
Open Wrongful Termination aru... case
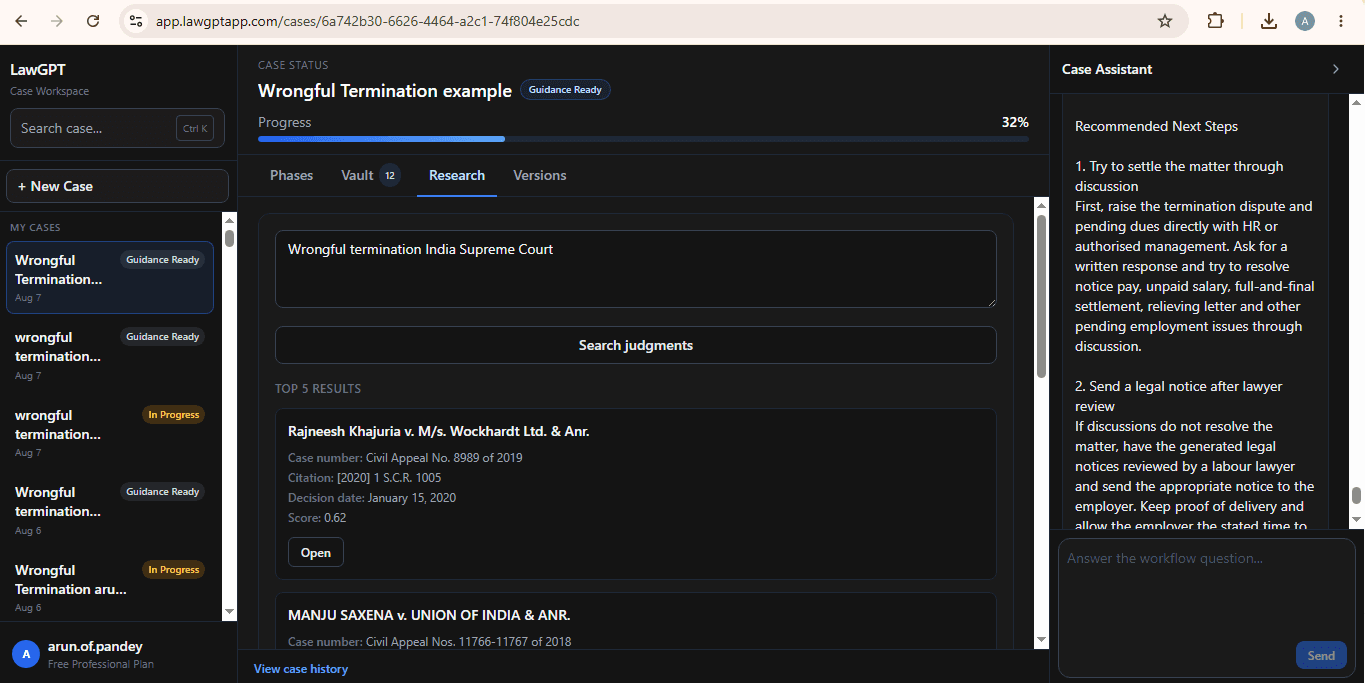pos(110,588)
